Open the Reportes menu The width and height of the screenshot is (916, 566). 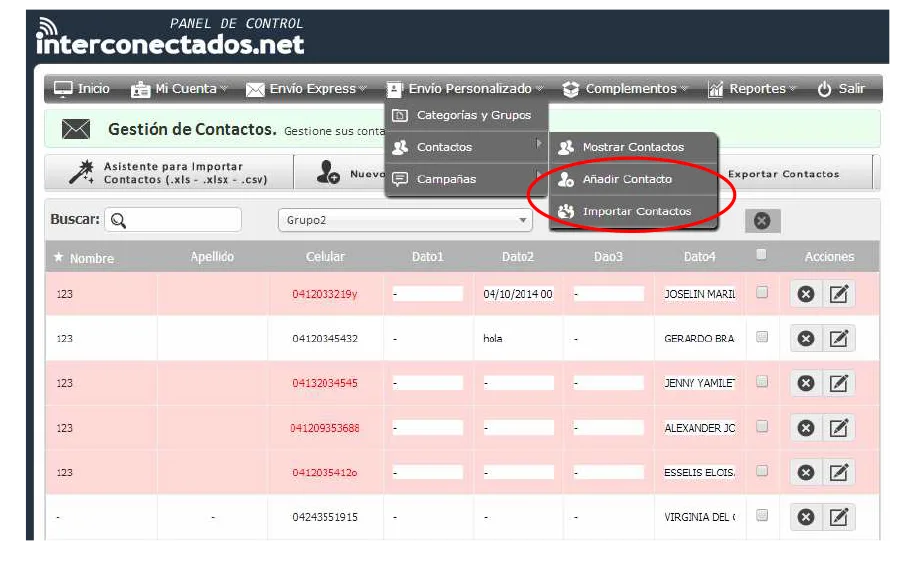[x=752, y=89]
